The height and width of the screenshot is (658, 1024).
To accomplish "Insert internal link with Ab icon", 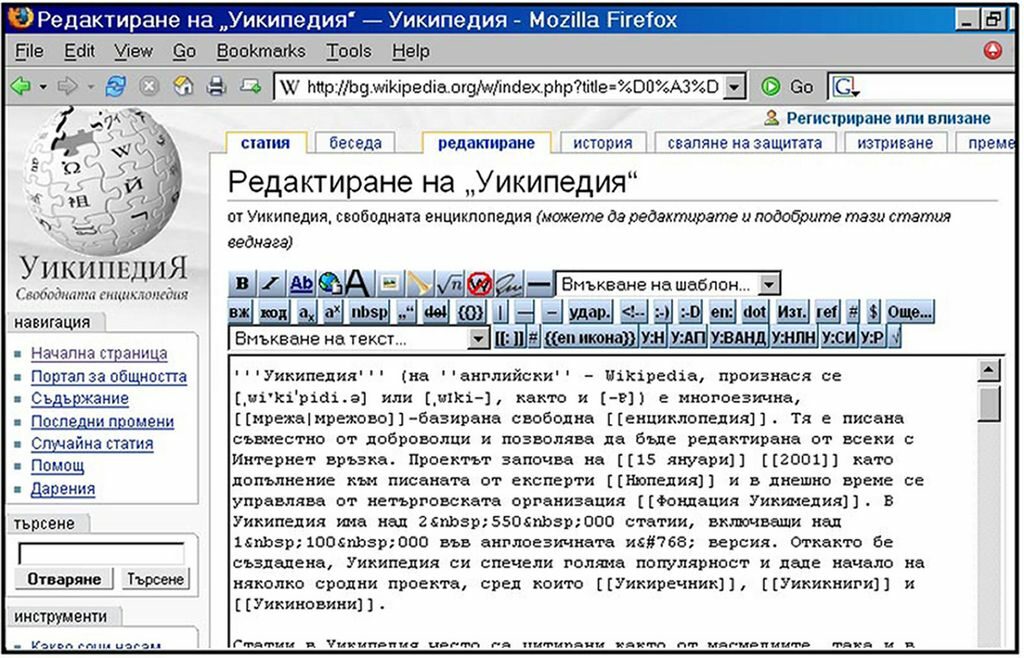I will point(301,283).
